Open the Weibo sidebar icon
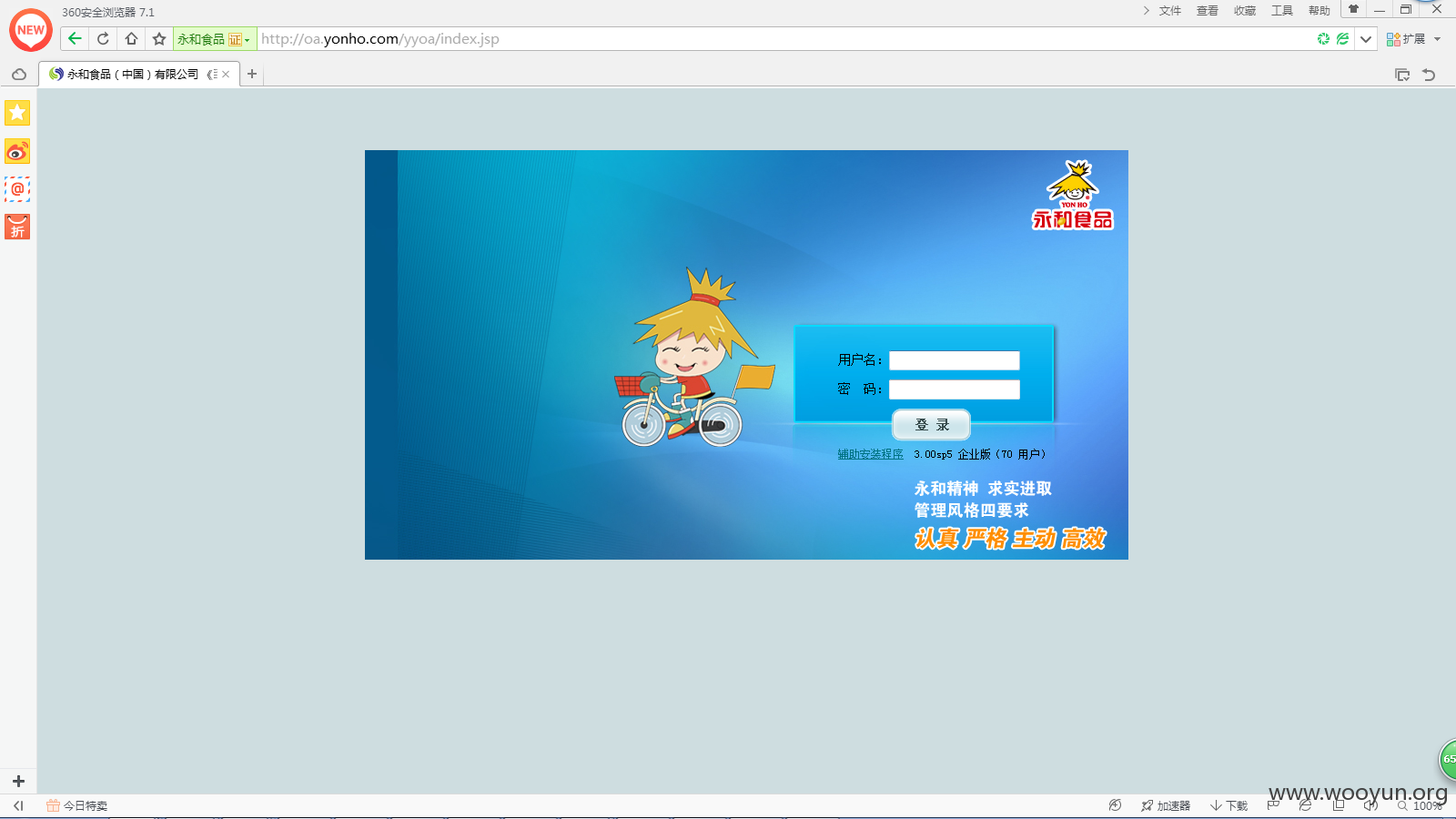This screenshot has height=819, width=1456. click(17, 151)
